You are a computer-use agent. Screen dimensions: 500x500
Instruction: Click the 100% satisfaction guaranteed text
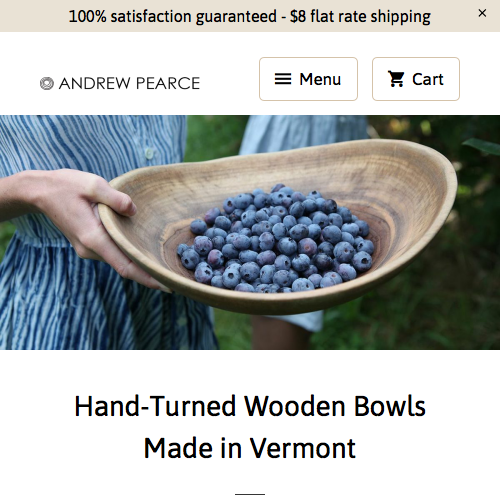coord(173,16)
